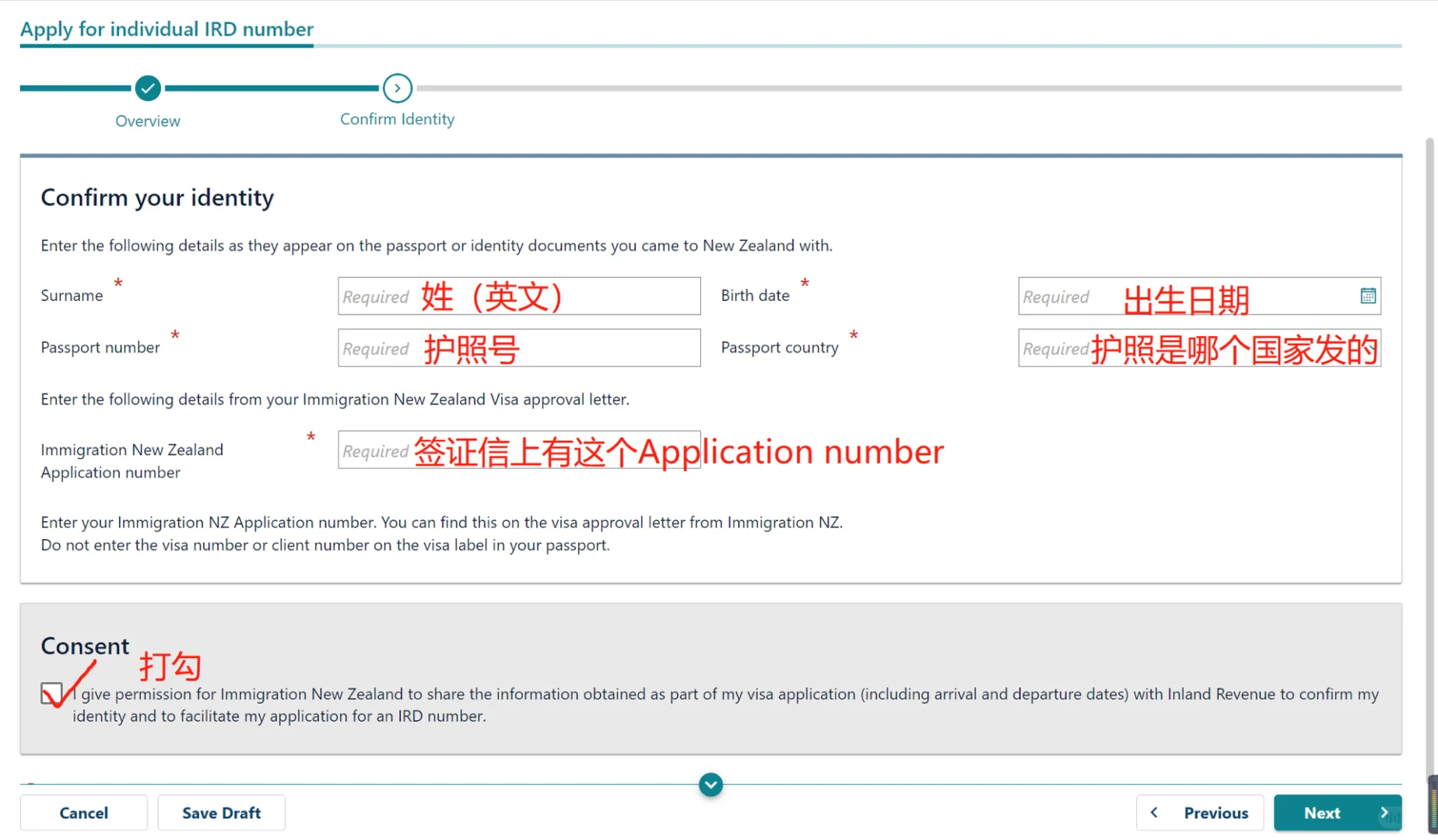Open the Birth date calendar picker

click(x=1368, y=296)
